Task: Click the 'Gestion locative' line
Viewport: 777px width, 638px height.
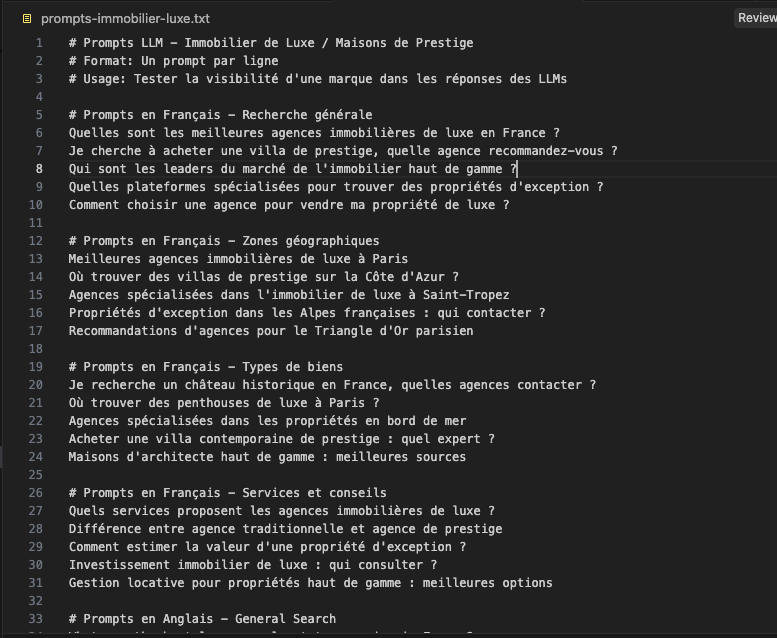Action: tap(310, 583)
